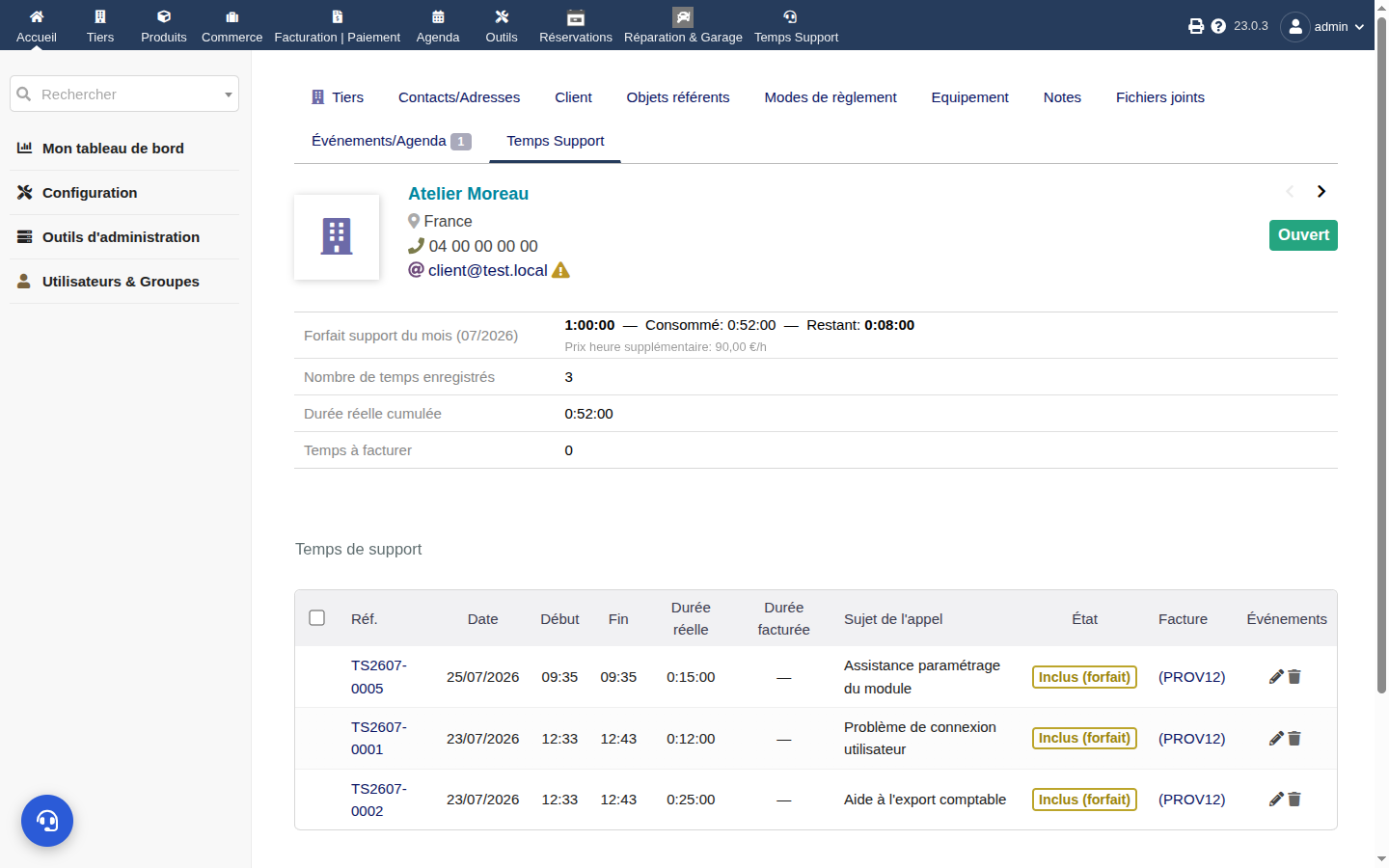Go to next record with right chevron
Screen dimensions: 1389x868
click(1321, 191)
